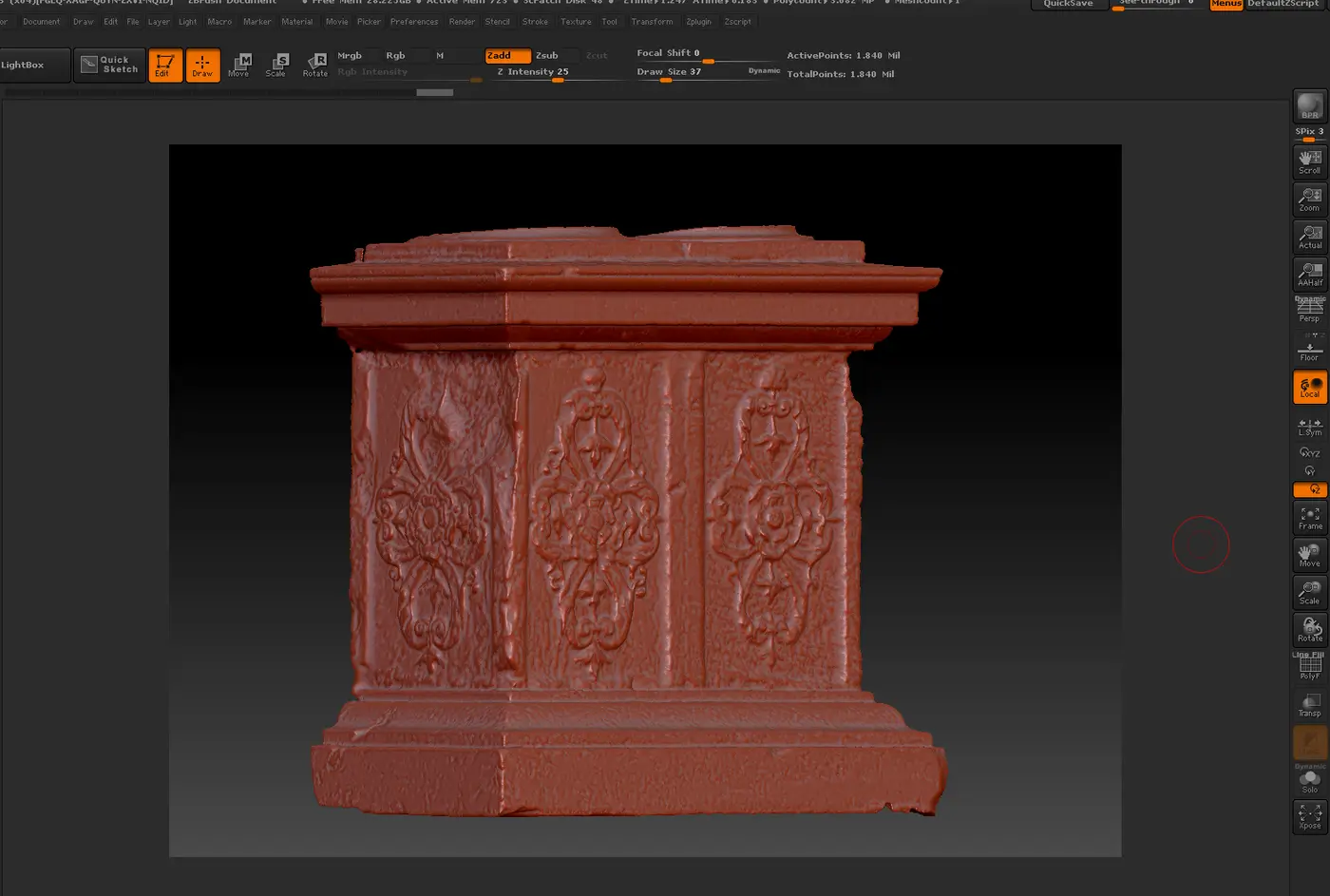The height and width of the screenshot is (896, 1330).
Task: Toggle Dynamic draw size
Action: pos(764,70)
